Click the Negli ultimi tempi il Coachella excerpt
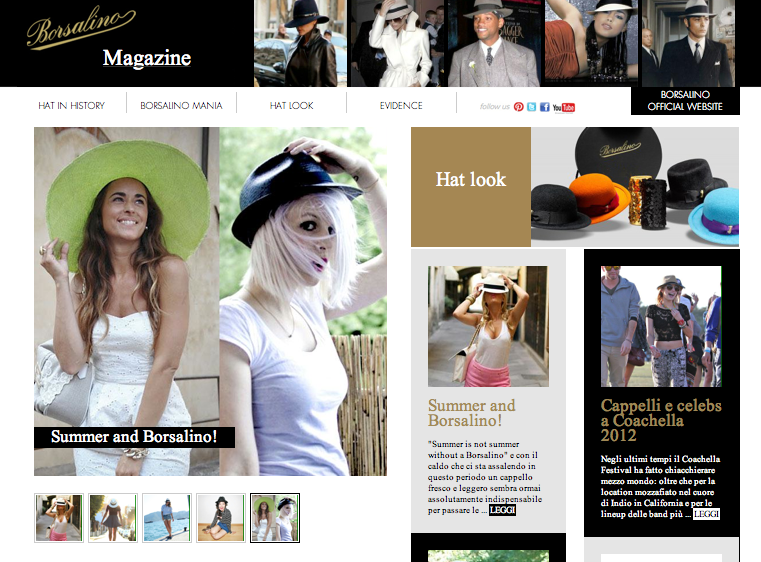761x562 pixels. (660, 486)
